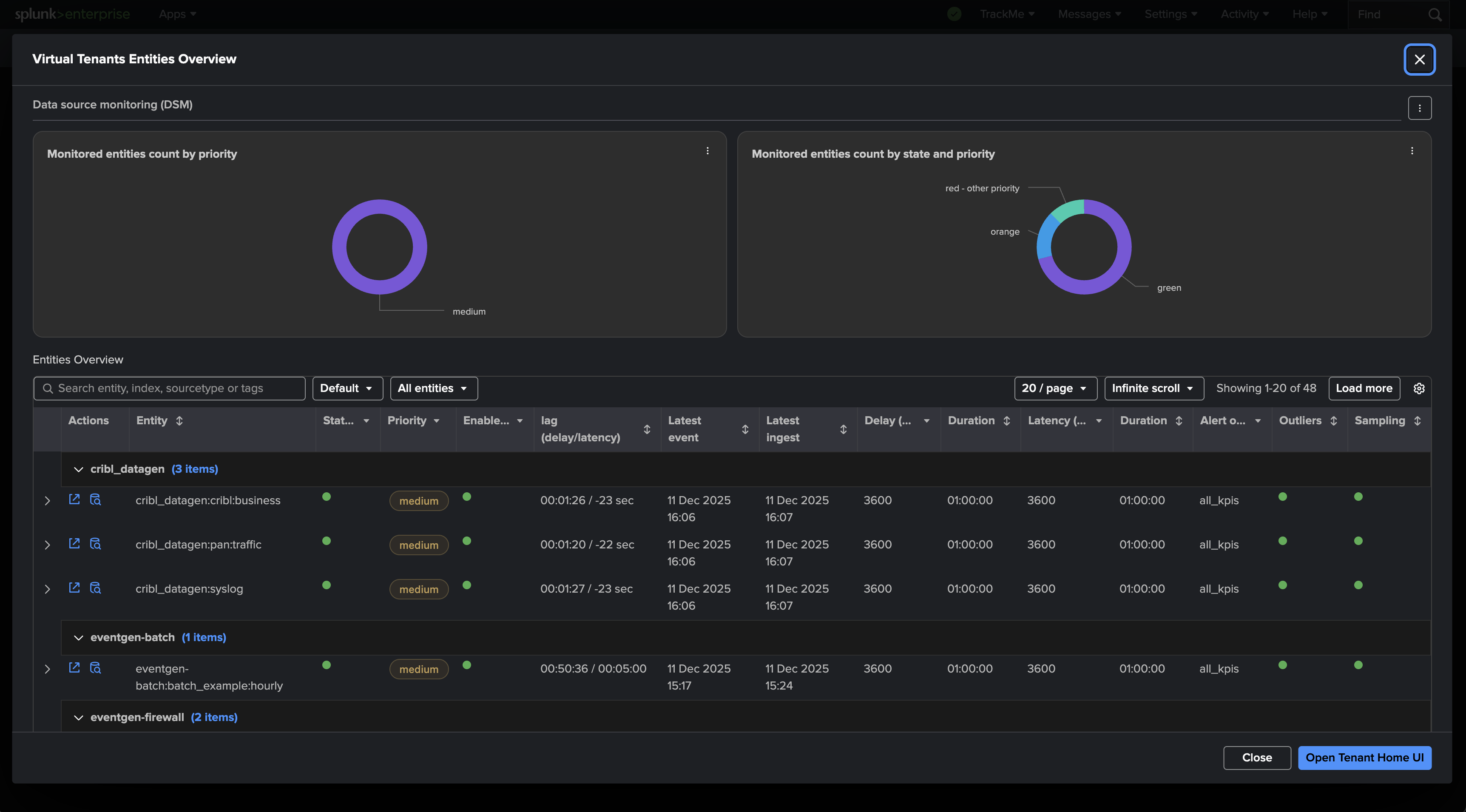Click the Load more button
1466x812 pixels.
1364,388
